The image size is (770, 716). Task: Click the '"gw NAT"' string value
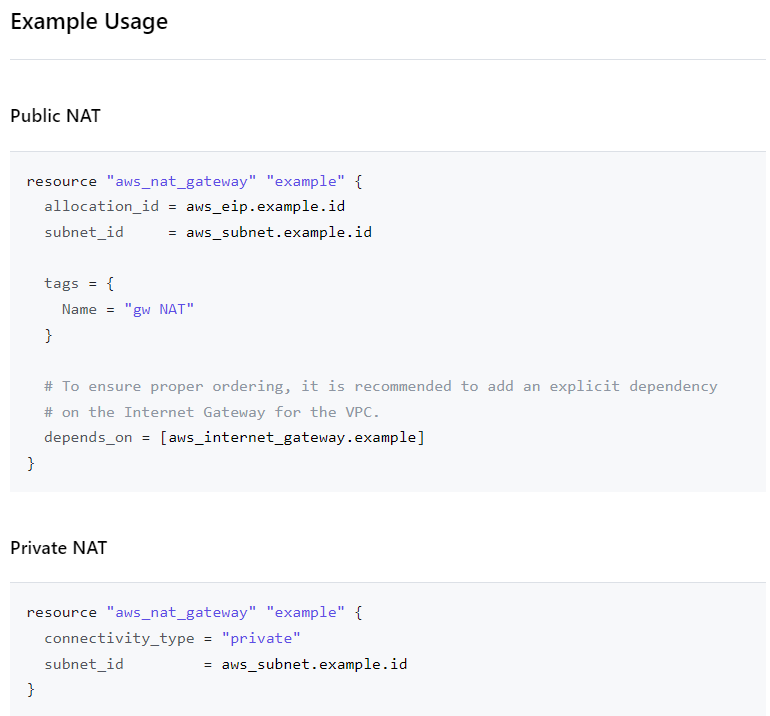[159, 309]
